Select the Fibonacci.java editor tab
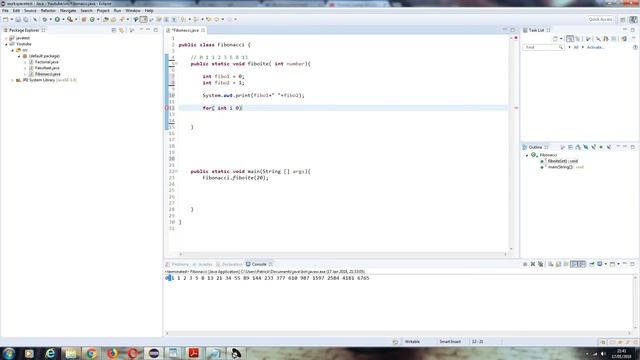The width and height of the screenshot is (640, 360). click(x=185, y=30)
